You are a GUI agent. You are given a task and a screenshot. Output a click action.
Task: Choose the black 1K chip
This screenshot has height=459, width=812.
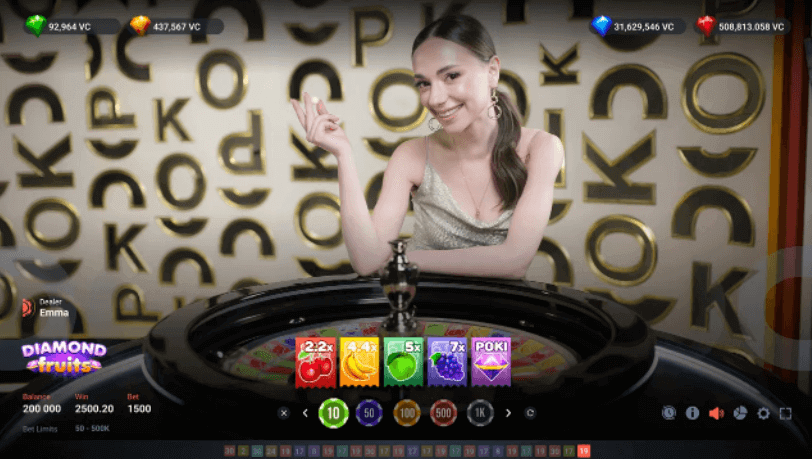pos(480,413)
